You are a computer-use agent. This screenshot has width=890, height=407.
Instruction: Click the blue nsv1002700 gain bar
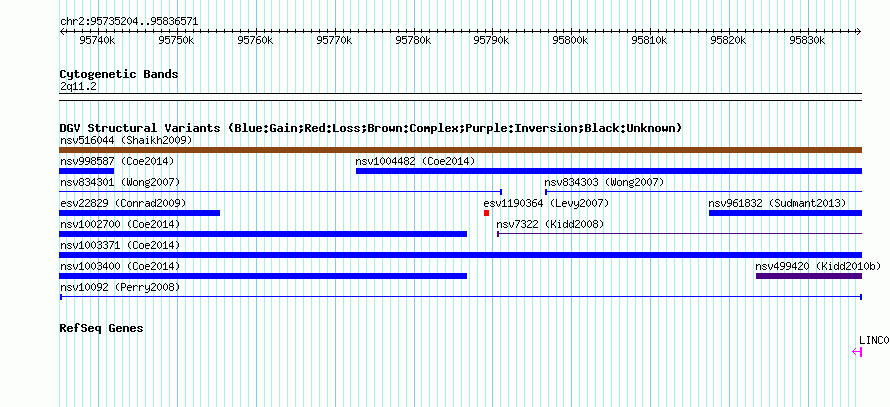(263, 234)
